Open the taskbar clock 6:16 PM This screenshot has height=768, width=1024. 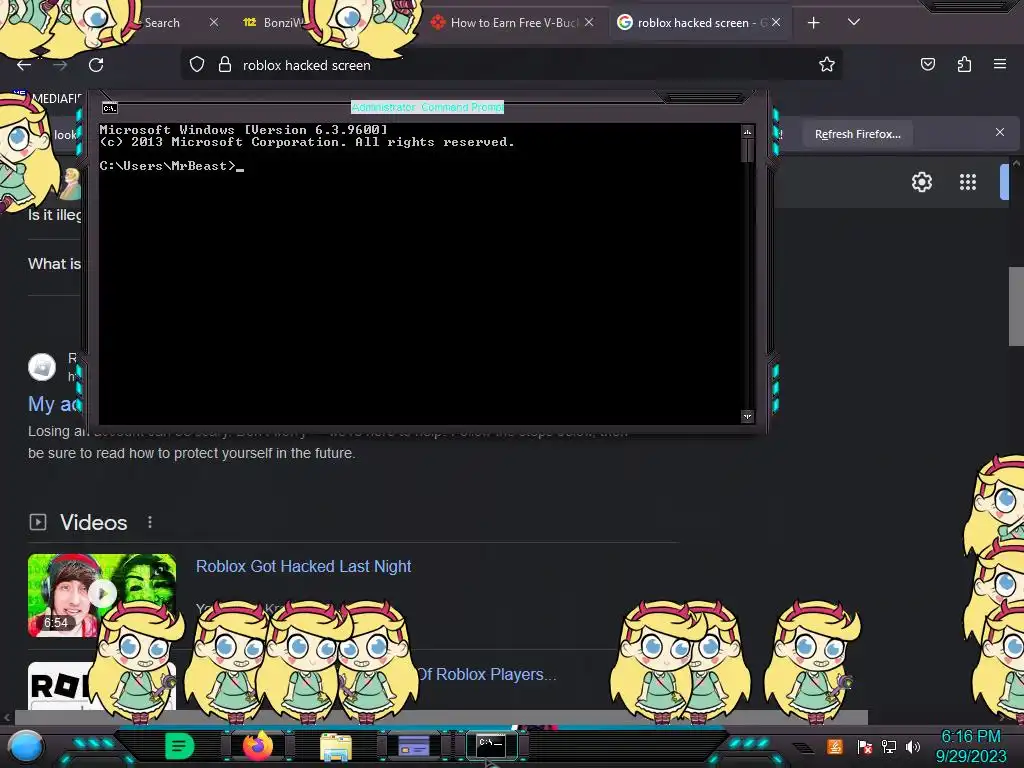point(971,746)
